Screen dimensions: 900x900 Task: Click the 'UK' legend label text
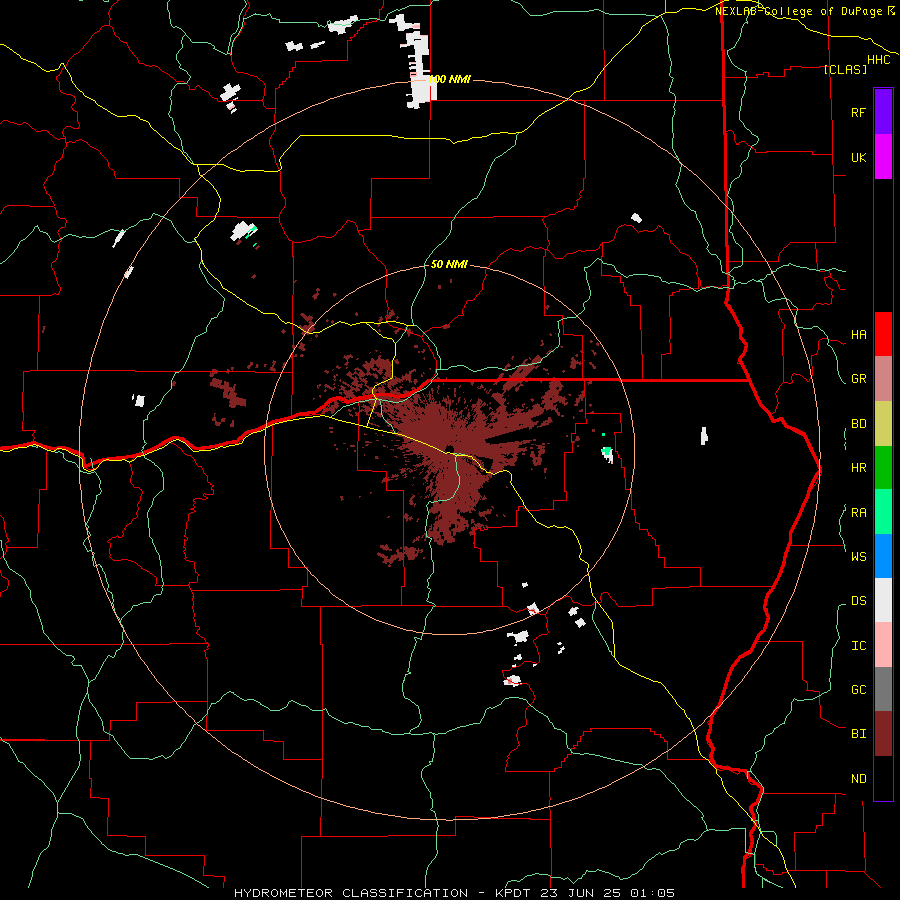858,157
